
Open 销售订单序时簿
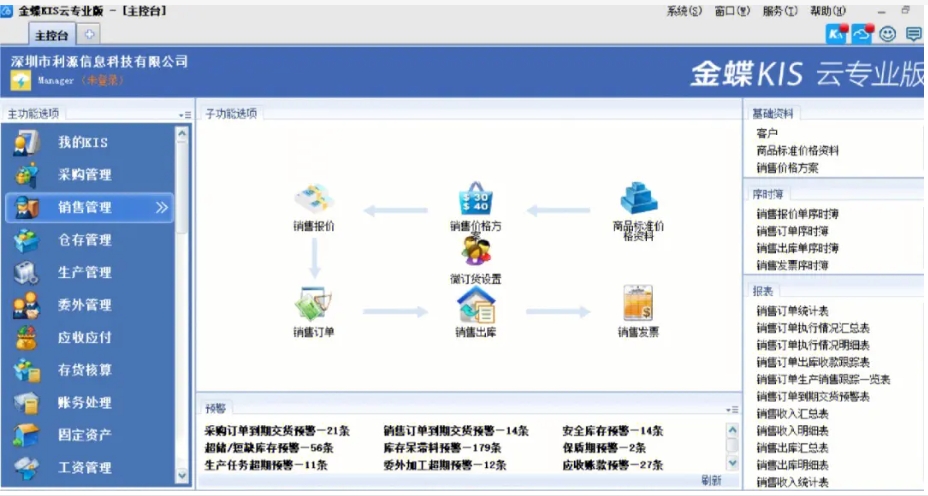click(x=792, y=231)
